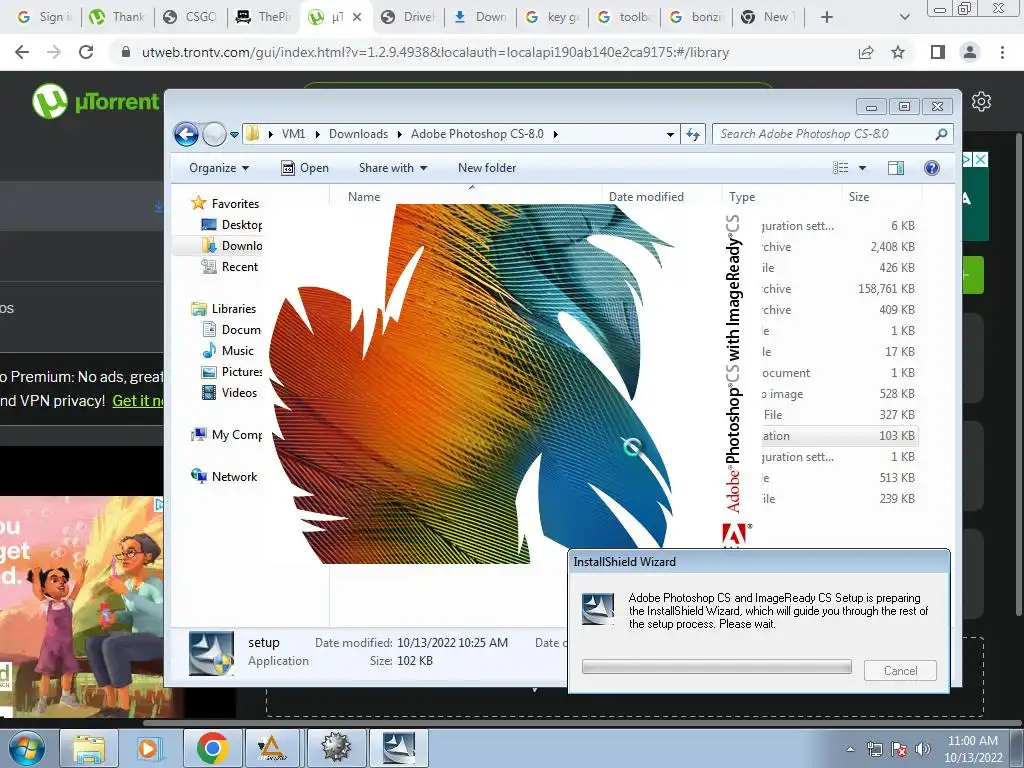
Task: Open Videos library
Action: [230, 392]
